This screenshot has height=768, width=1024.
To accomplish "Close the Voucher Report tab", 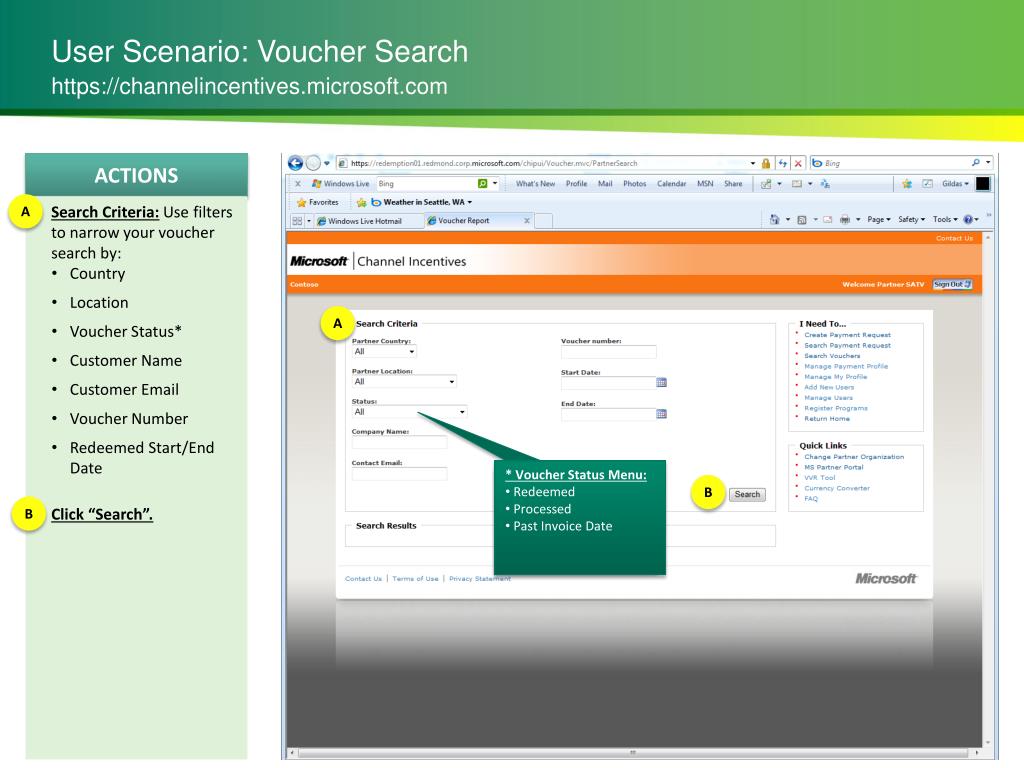I will 527,221.
